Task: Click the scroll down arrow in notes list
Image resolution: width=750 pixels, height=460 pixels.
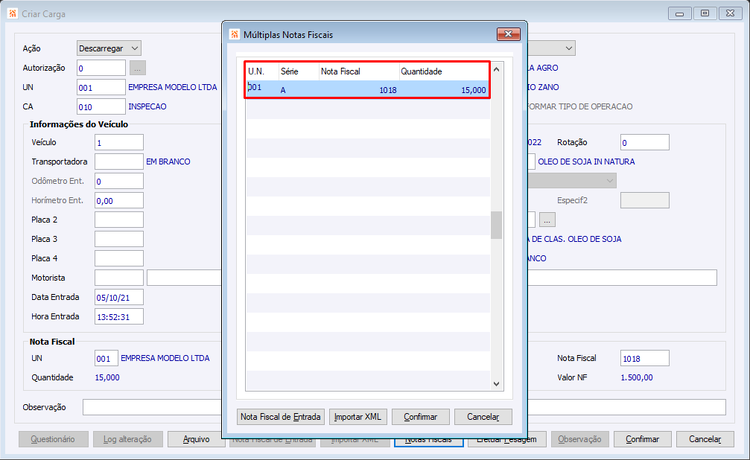Action: 496,383
